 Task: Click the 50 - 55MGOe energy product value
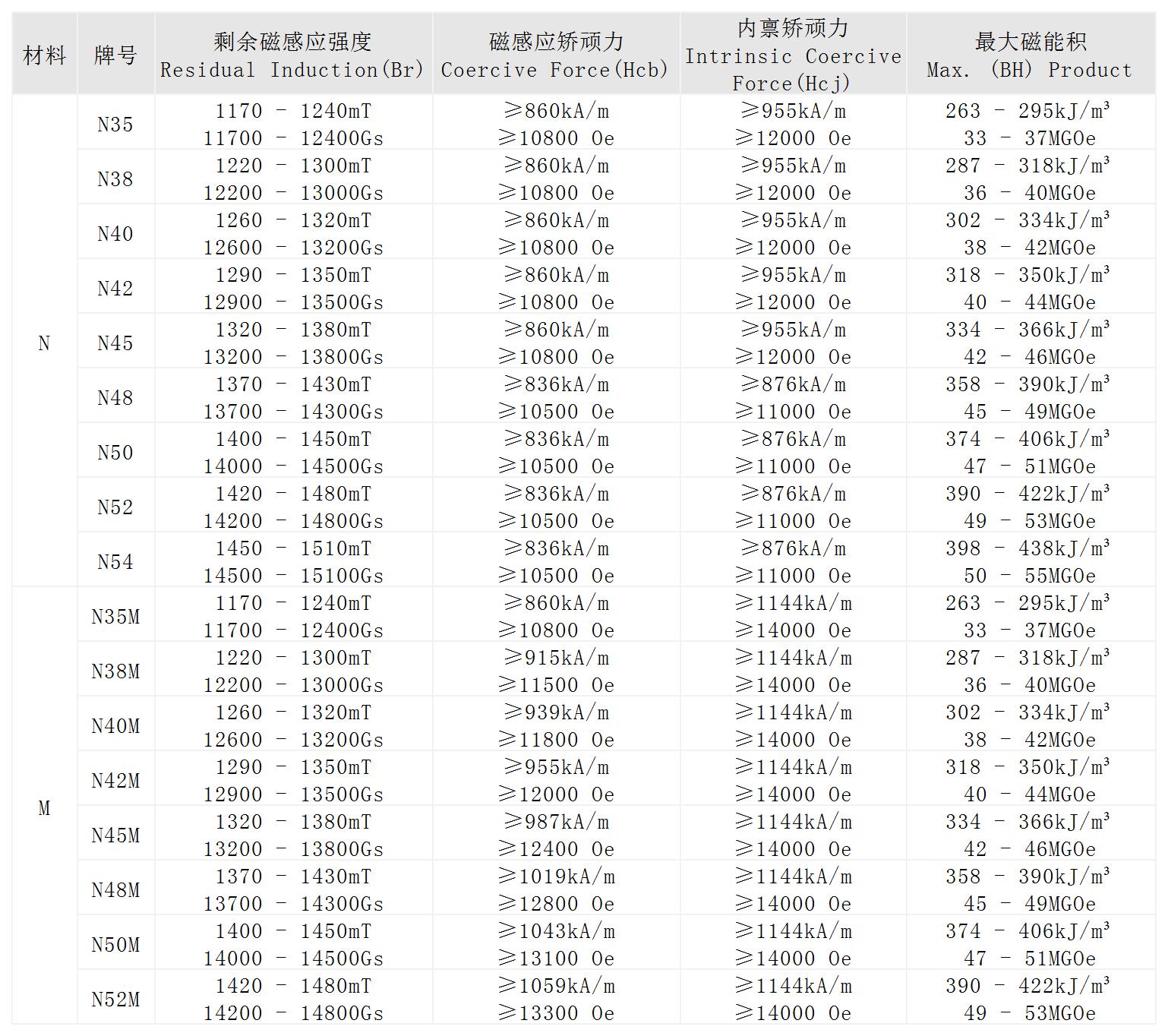[1030, 576]
